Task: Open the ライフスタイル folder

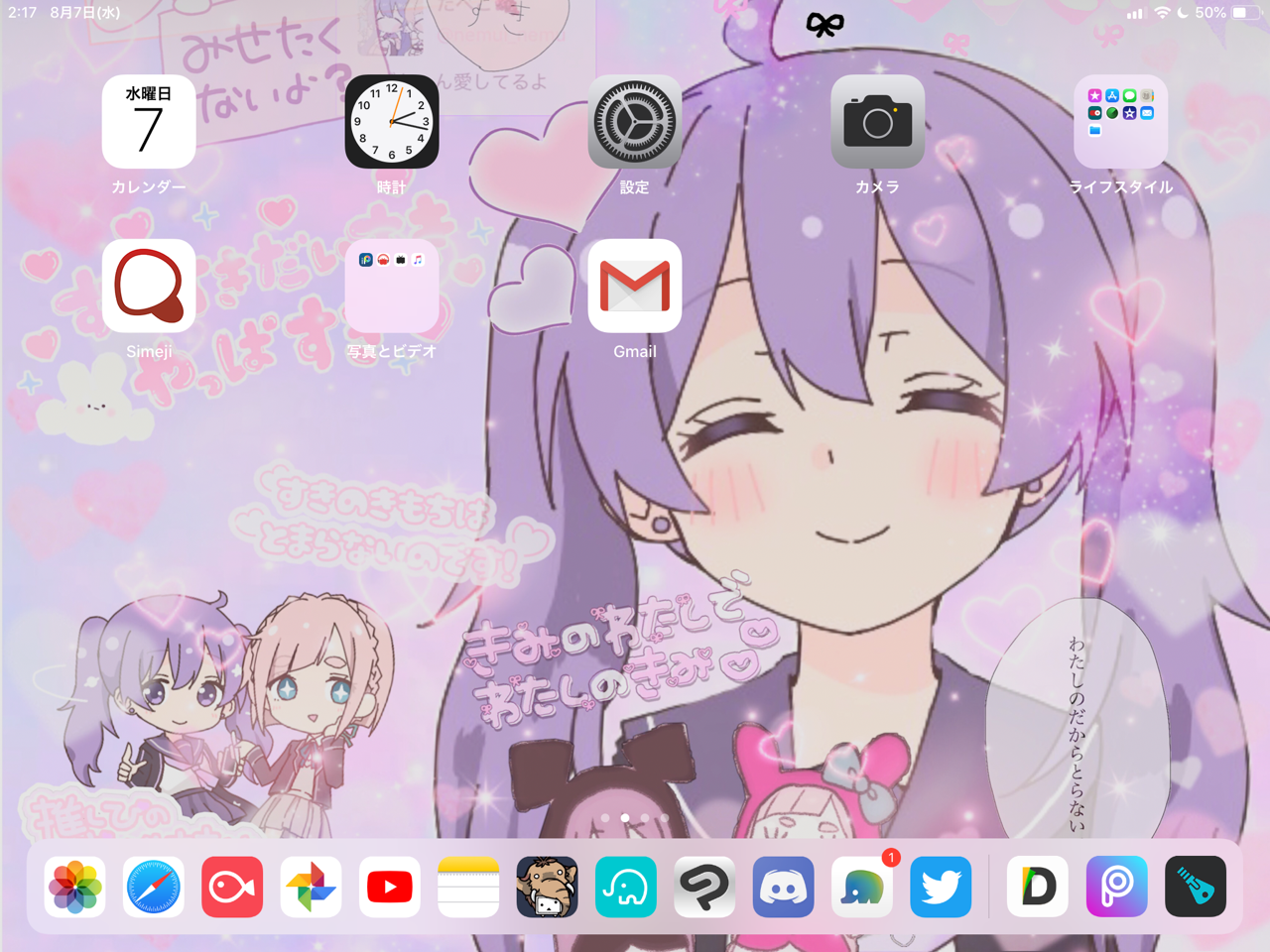Action: click(x=1121, y=121)
